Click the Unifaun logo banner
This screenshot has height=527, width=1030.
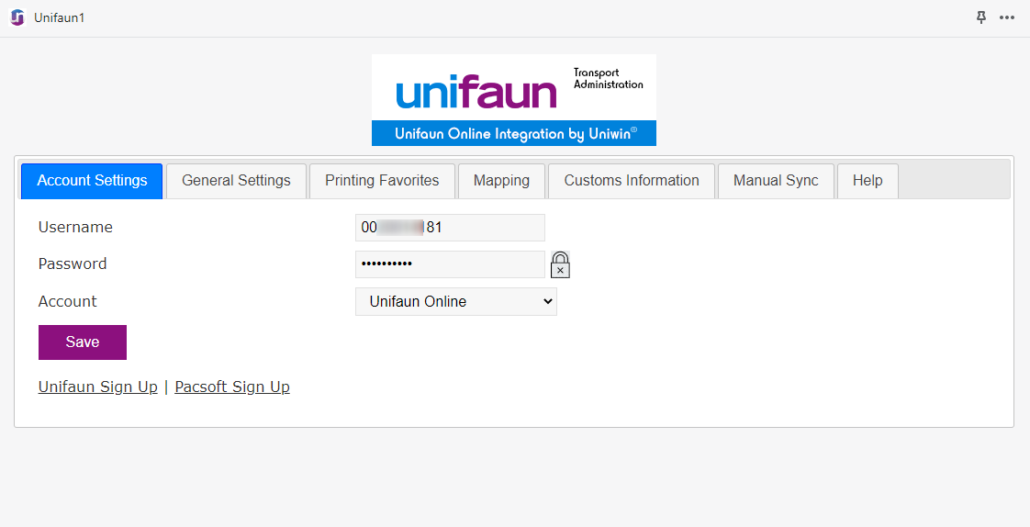(x=514, y=100)
